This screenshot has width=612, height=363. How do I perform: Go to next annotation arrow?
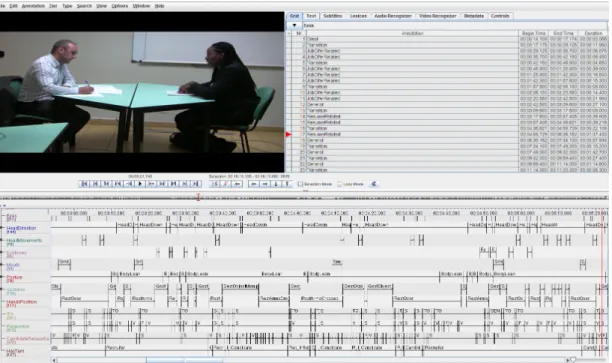[265, 184]
